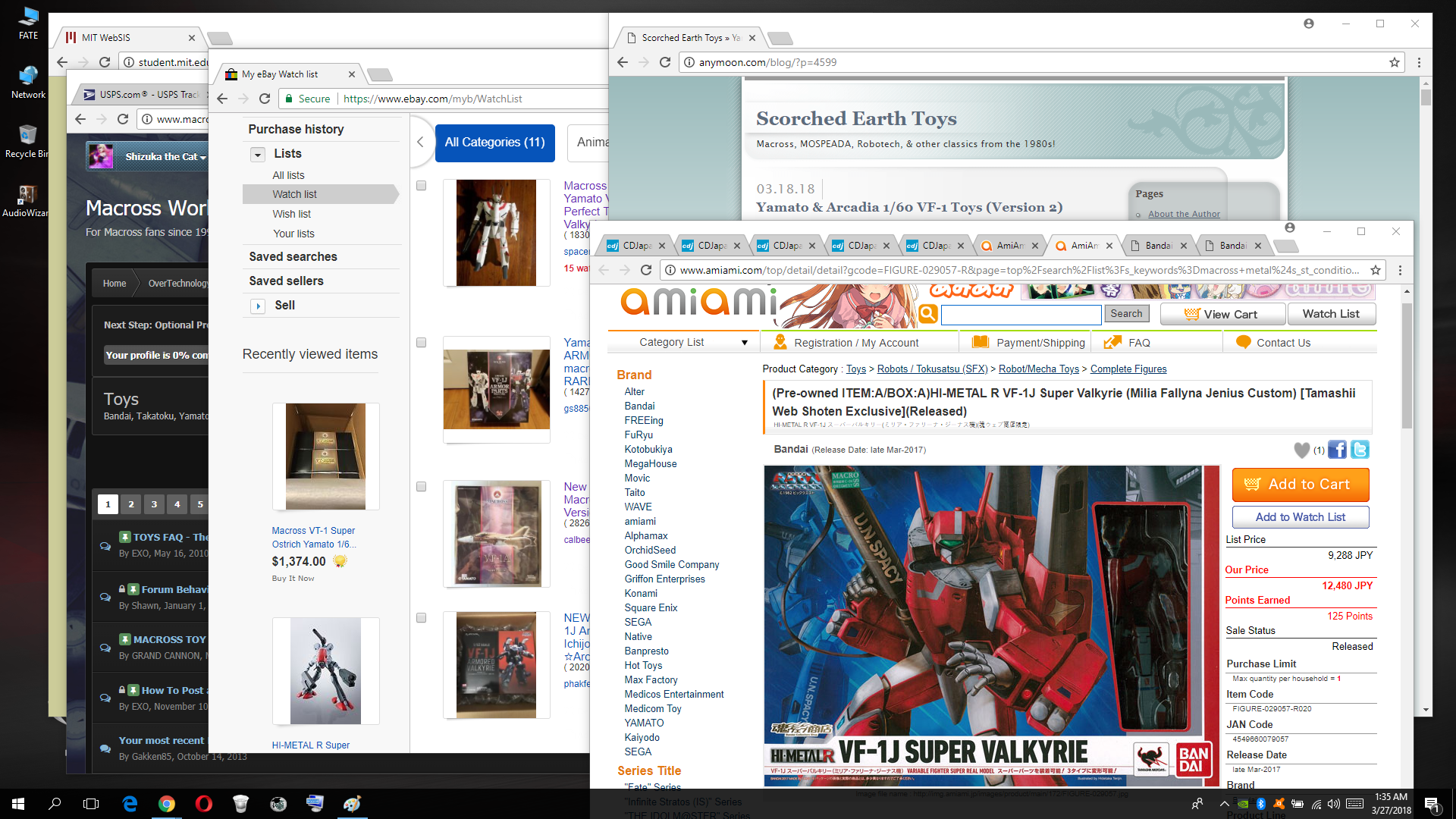Bookmark the anymoon.com page with star

[x=1394, y=62]
